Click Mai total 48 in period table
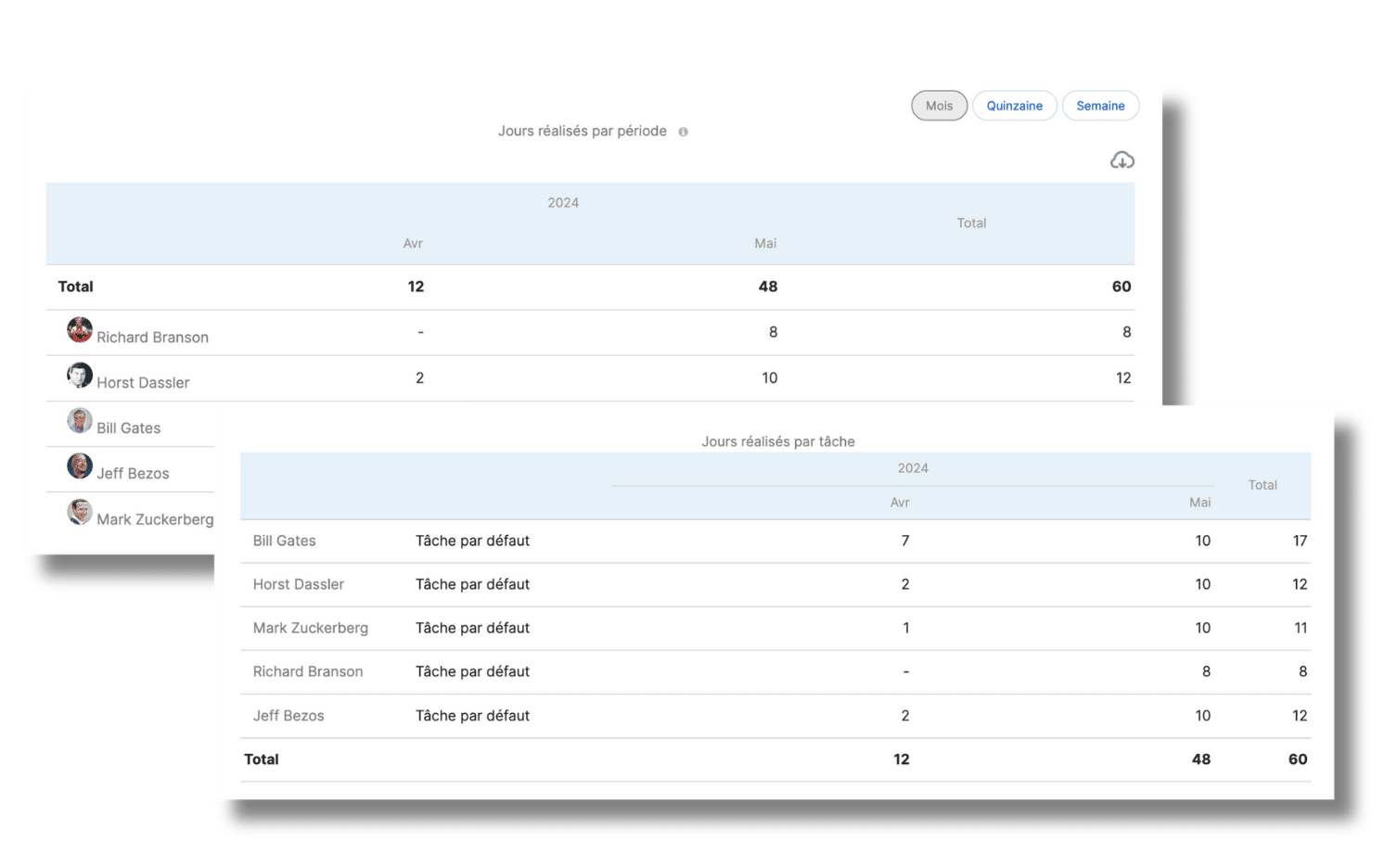 pos(768,287)
